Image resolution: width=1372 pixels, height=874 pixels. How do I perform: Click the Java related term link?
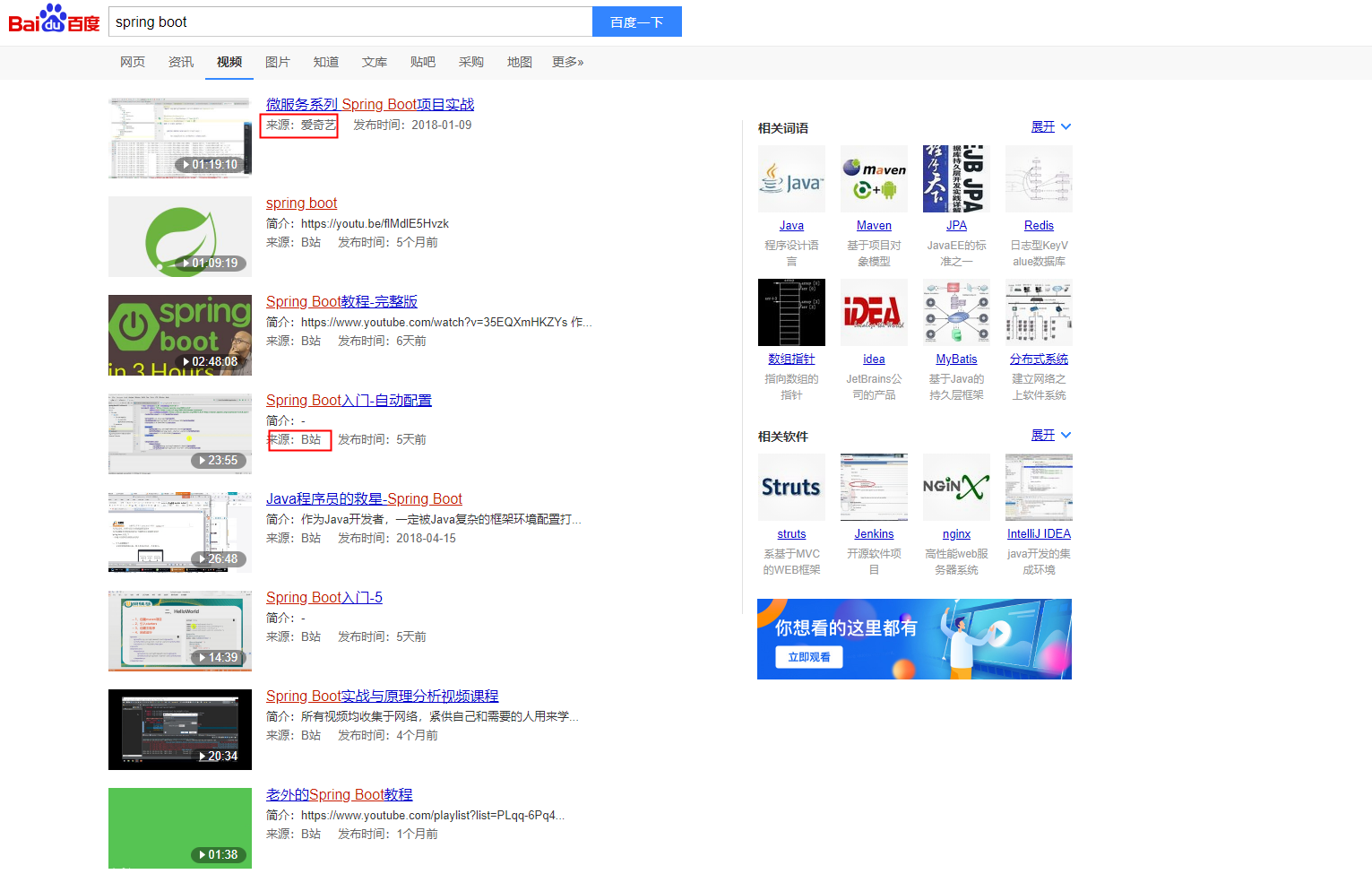pos(791,226)
